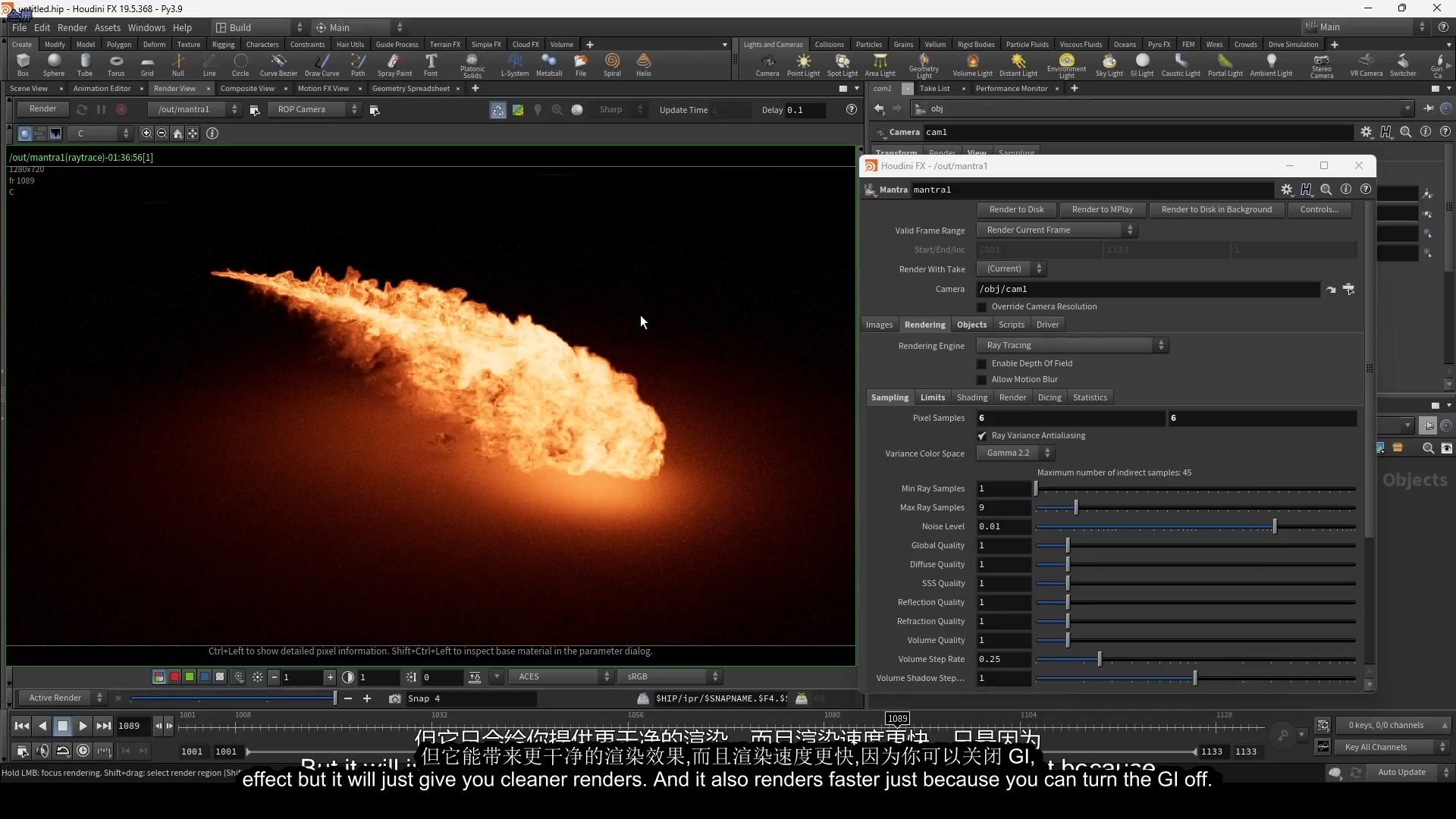Screen dimensions: 1456x819
Task: Select the Tube shelf tool
Action: tap(85, 64)
